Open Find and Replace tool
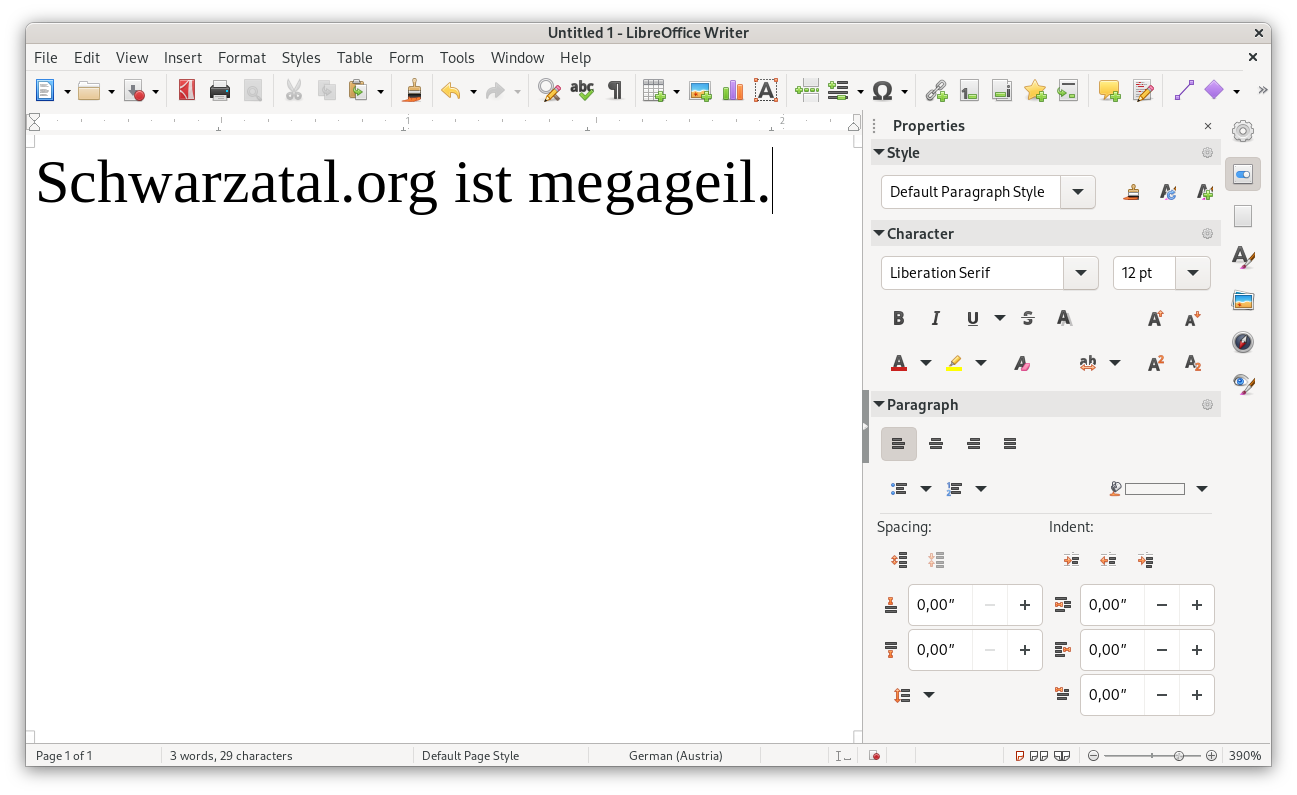This screenshot has height=795, width=1297. point(548,91)
